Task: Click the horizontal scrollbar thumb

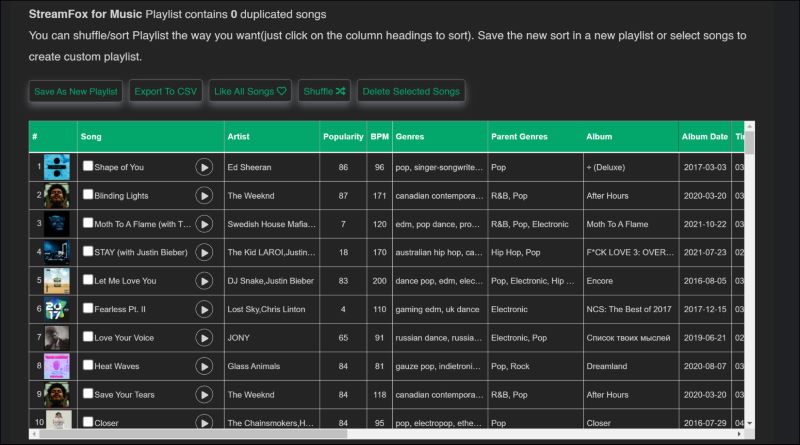Action: 193,434
